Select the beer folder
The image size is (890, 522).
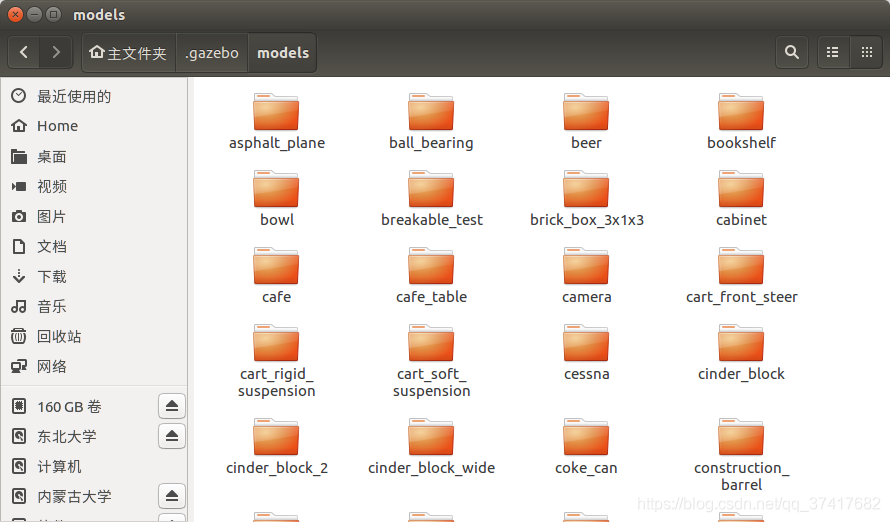click(x=586, y=121)
